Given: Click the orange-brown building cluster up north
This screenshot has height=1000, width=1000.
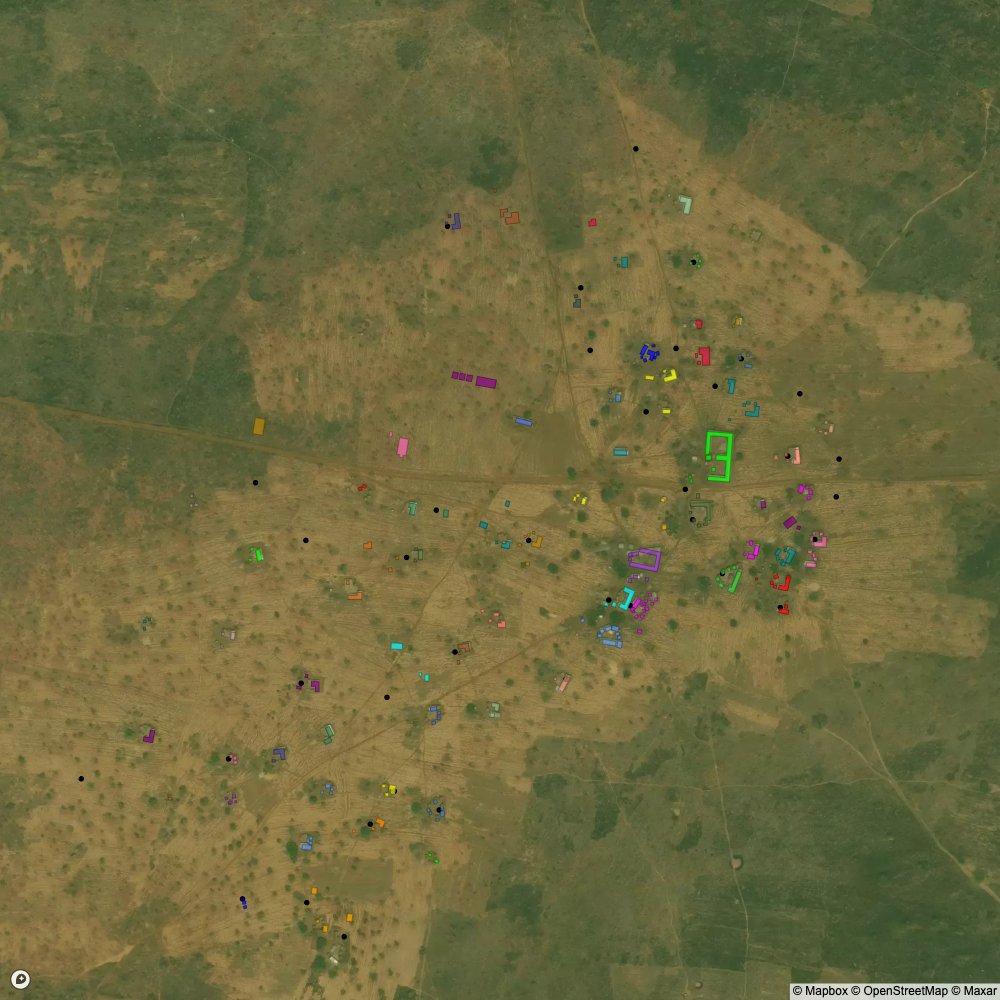Looking at the screenshot, I should click(511, 216).
